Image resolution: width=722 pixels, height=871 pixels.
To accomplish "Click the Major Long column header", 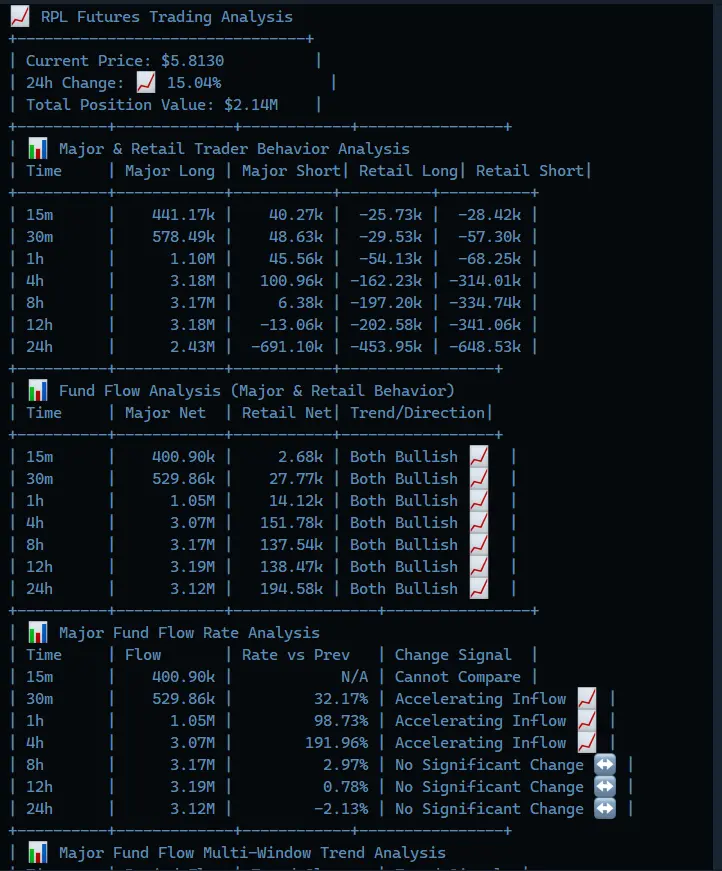I will 169,171.
